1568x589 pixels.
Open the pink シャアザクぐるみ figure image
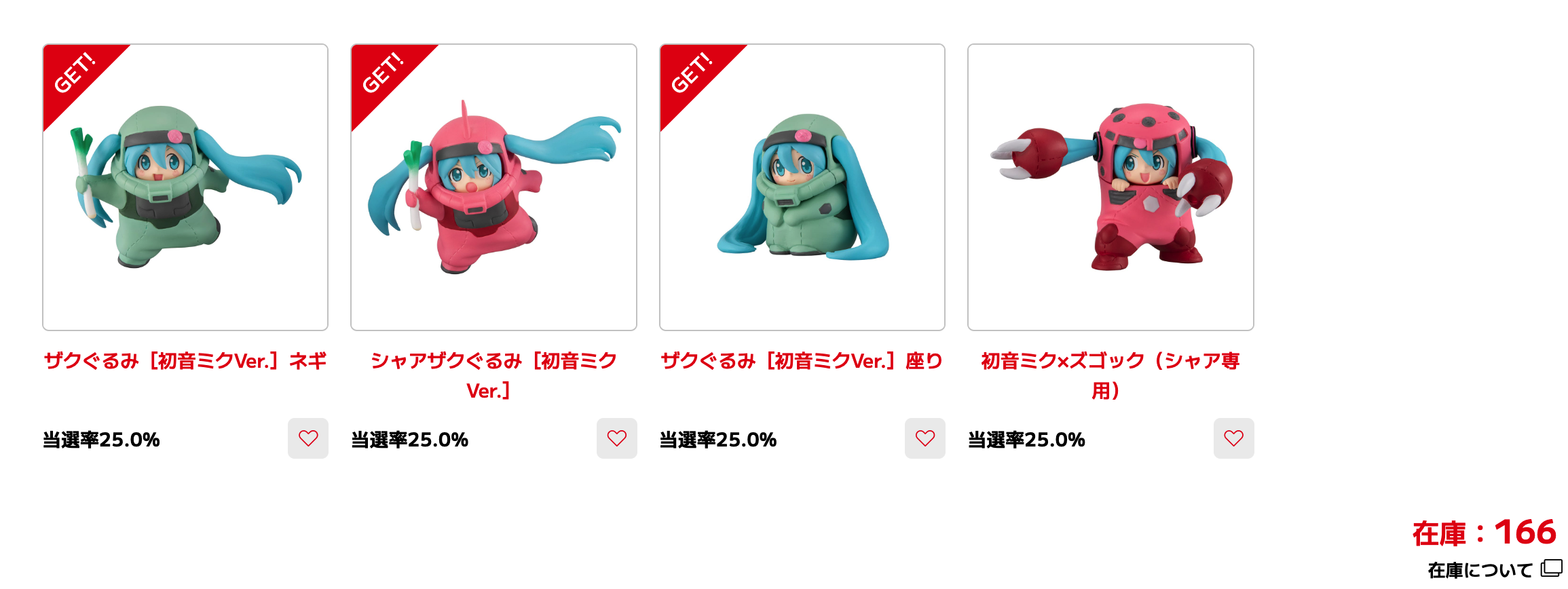(x=493, y=187)
